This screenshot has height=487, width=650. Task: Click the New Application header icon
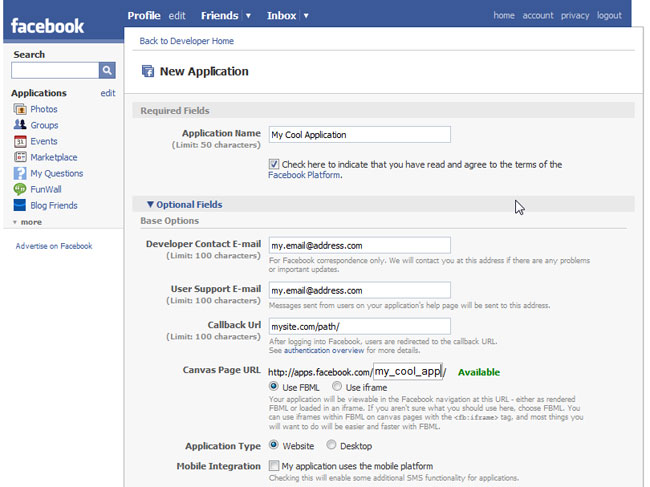coord(148,71)
